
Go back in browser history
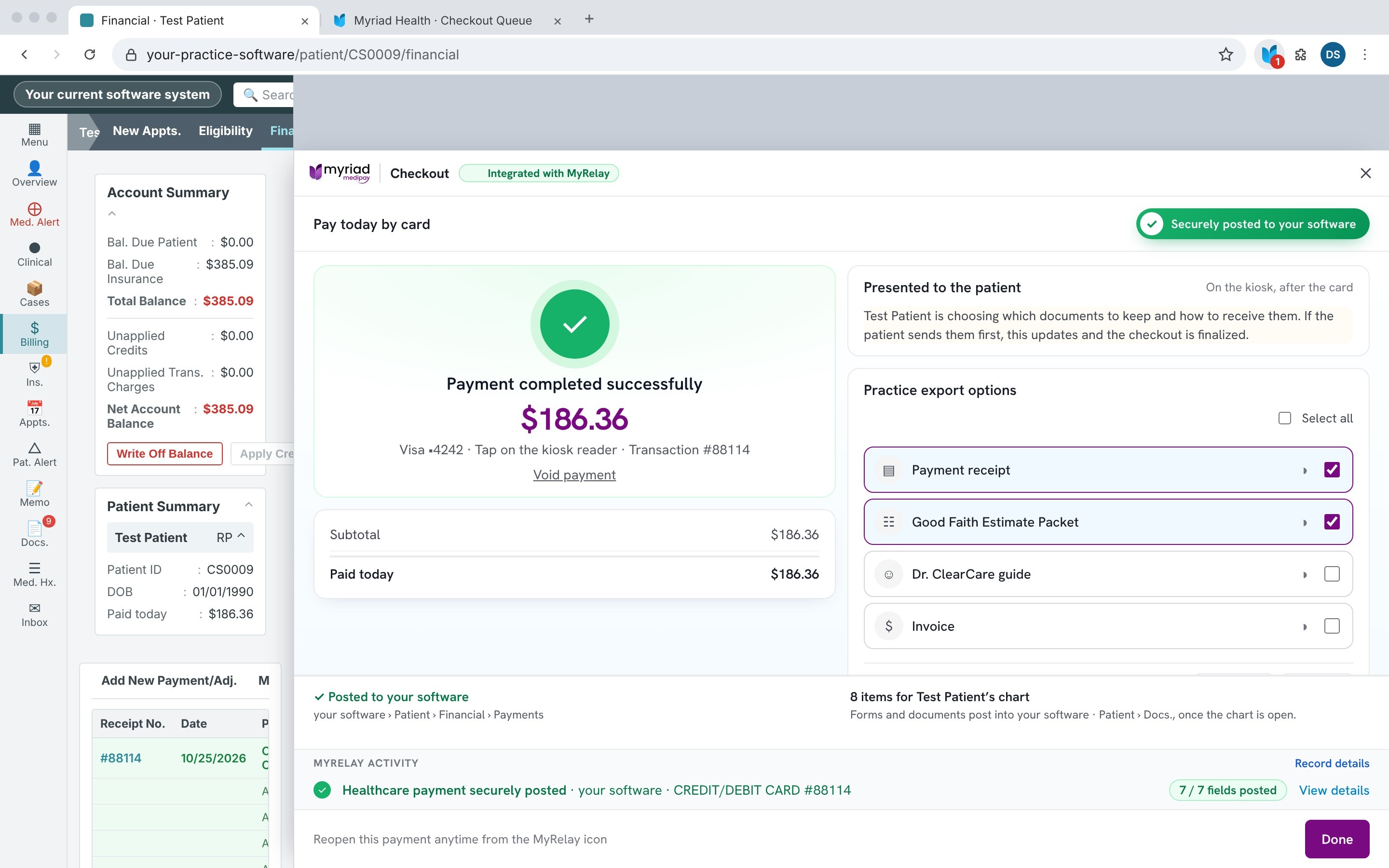click(x=24, y=54)
